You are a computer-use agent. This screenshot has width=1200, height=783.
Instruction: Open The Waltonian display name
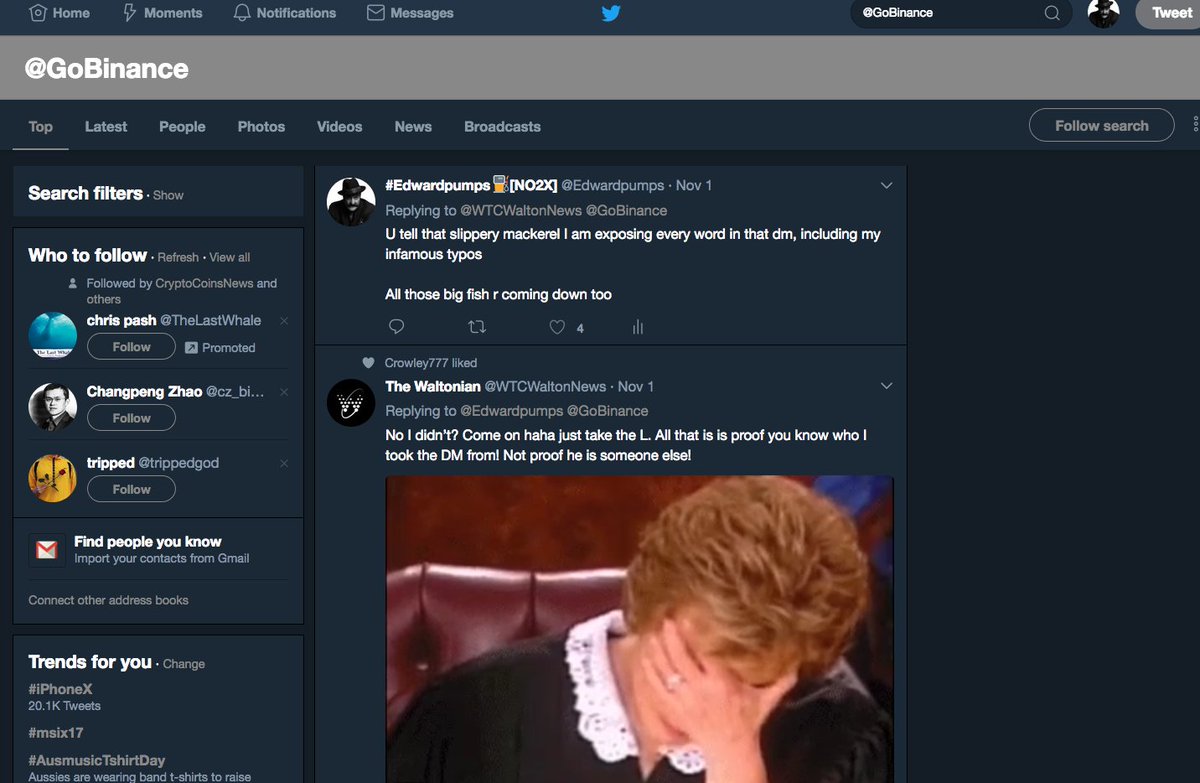point(433,386)
